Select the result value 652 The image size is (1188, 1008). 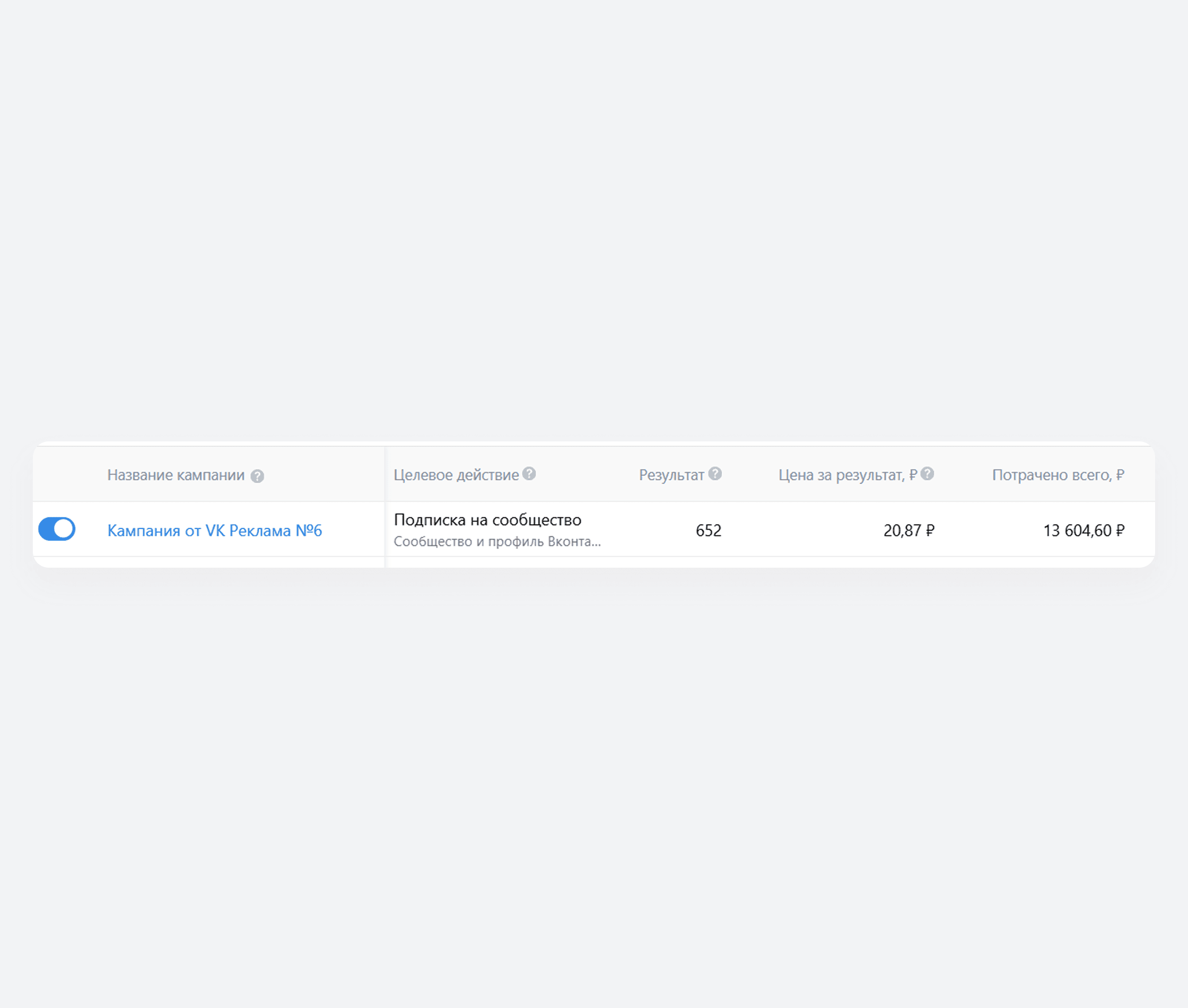pos(708,531)
